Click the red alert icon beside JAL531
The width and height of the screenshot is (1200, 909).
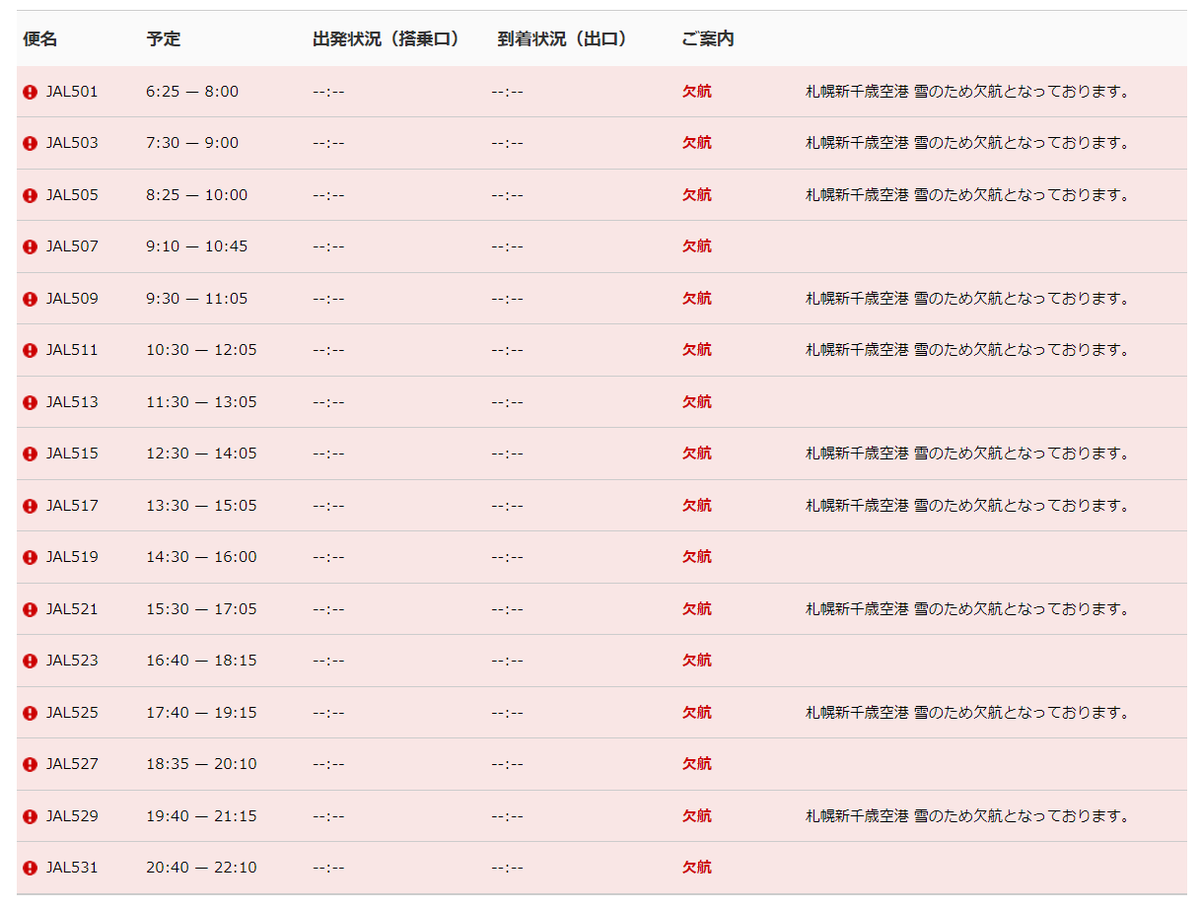pos(30,868)
